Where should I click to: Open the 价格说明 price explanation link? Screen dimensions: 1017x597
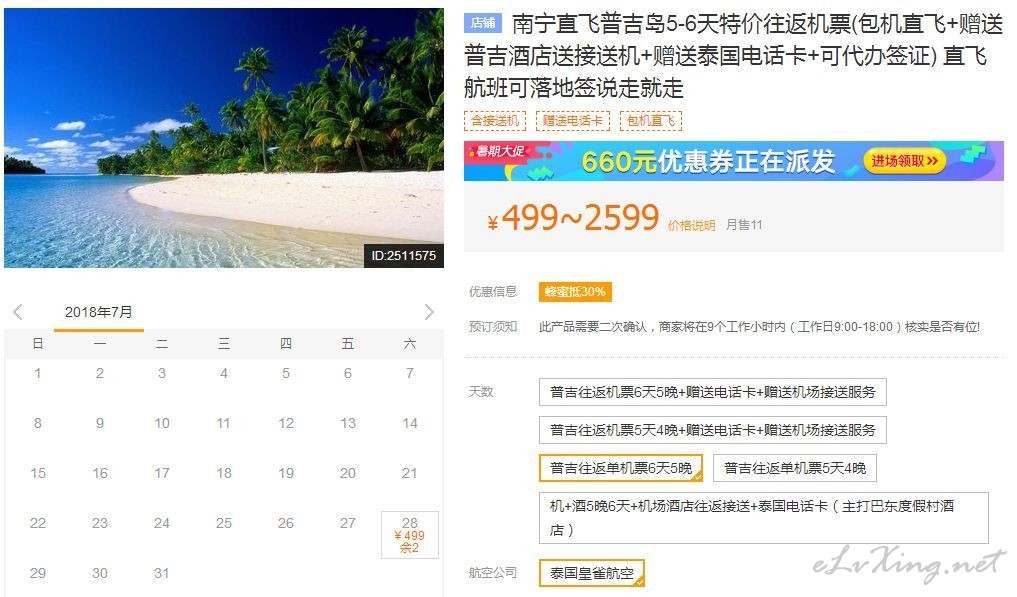coord(691,225)
